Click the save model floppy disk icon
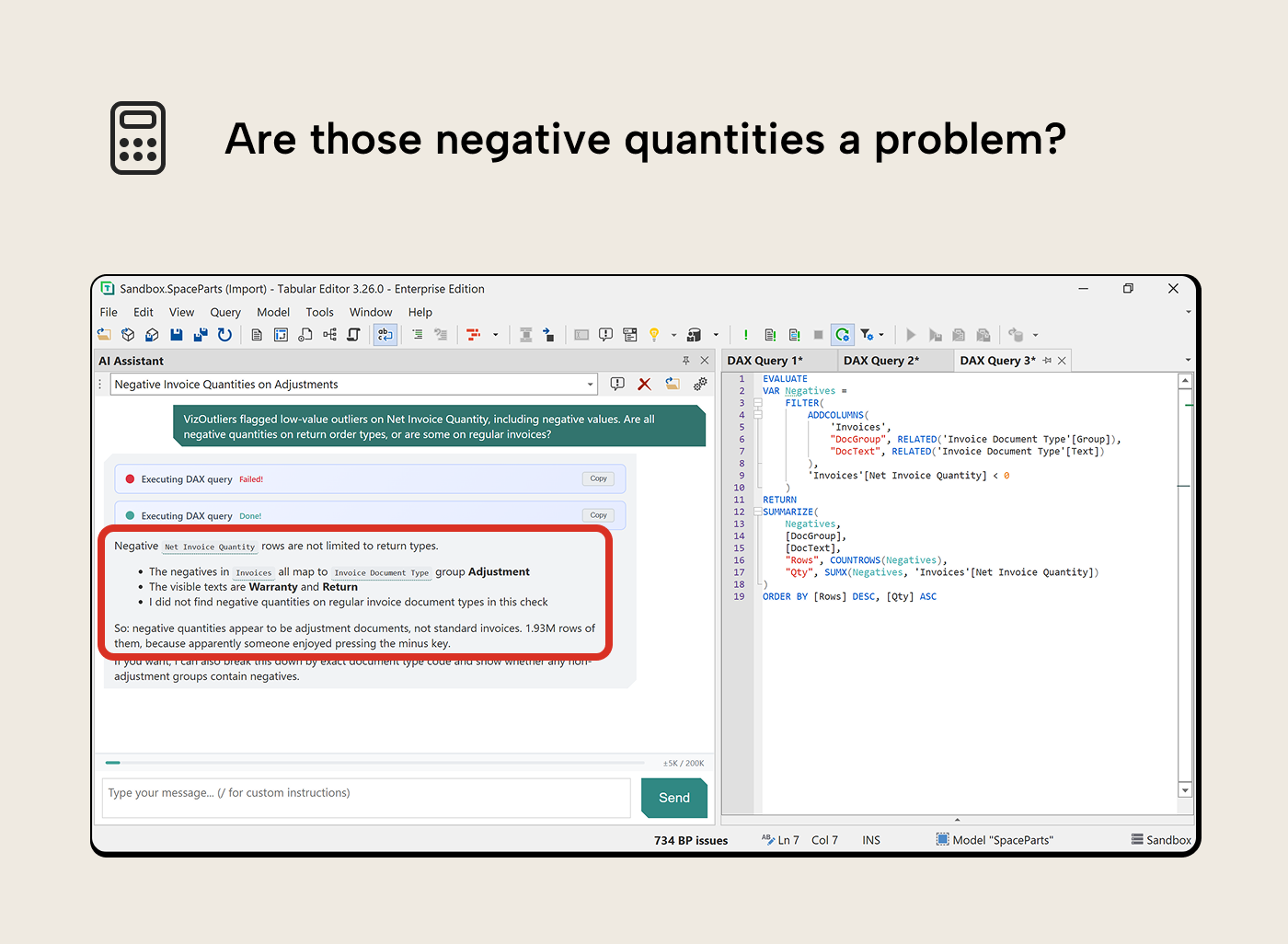Screen dimensions: 1288x944 (x=177, y=335)
